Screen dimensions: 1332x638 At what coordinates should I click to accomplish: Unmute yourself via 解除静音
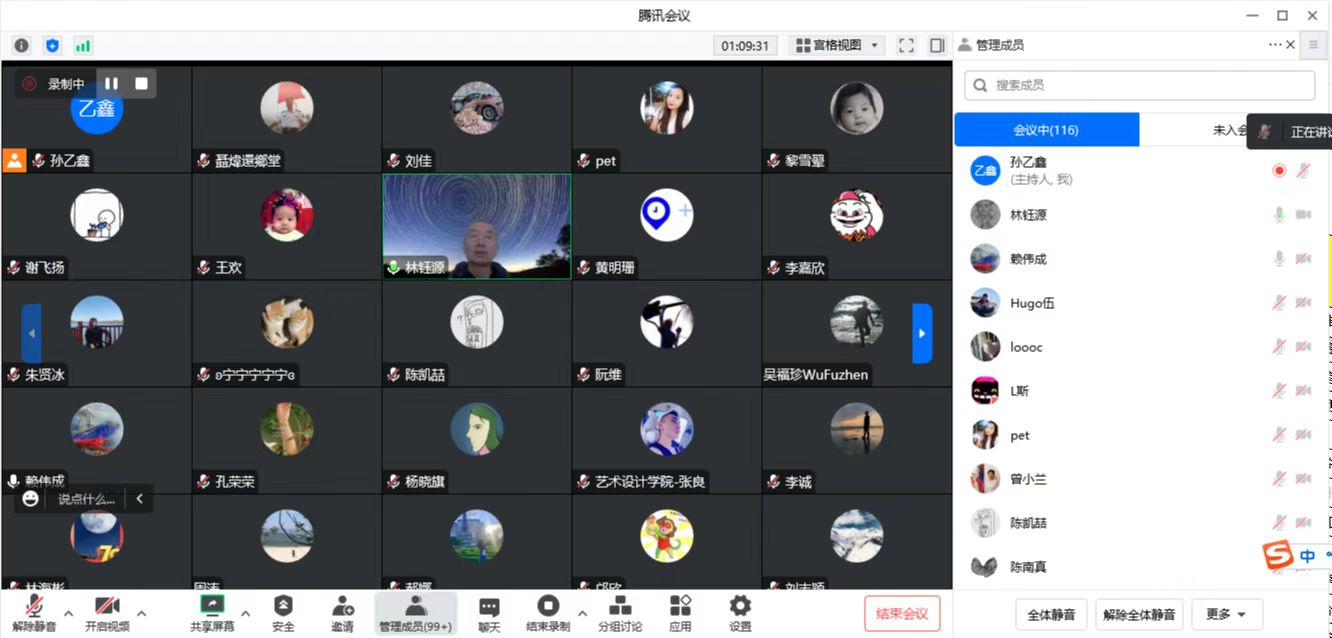tap(33, 612)
